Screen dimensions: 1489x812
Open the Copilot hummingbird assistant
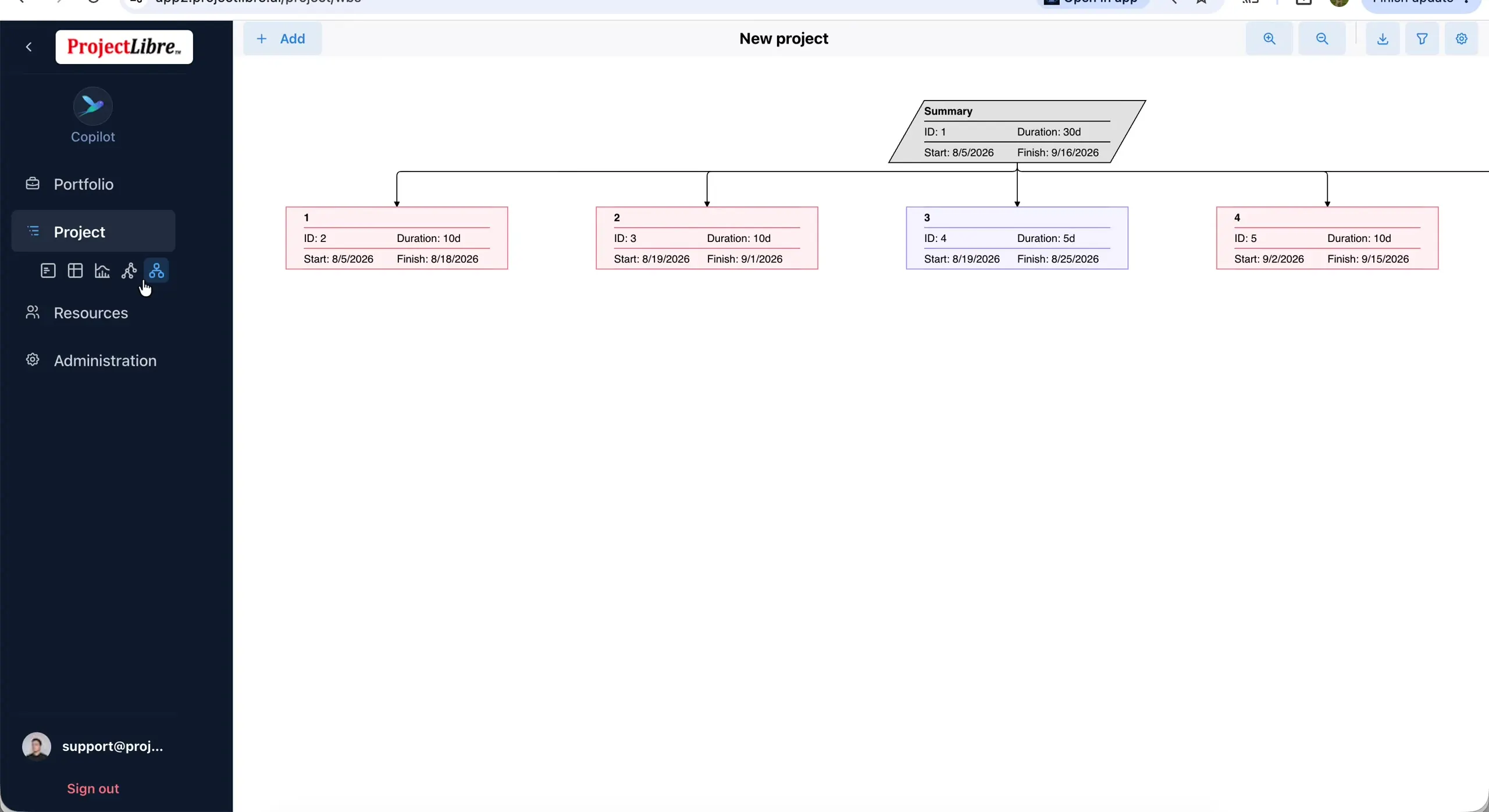(93, 106)
